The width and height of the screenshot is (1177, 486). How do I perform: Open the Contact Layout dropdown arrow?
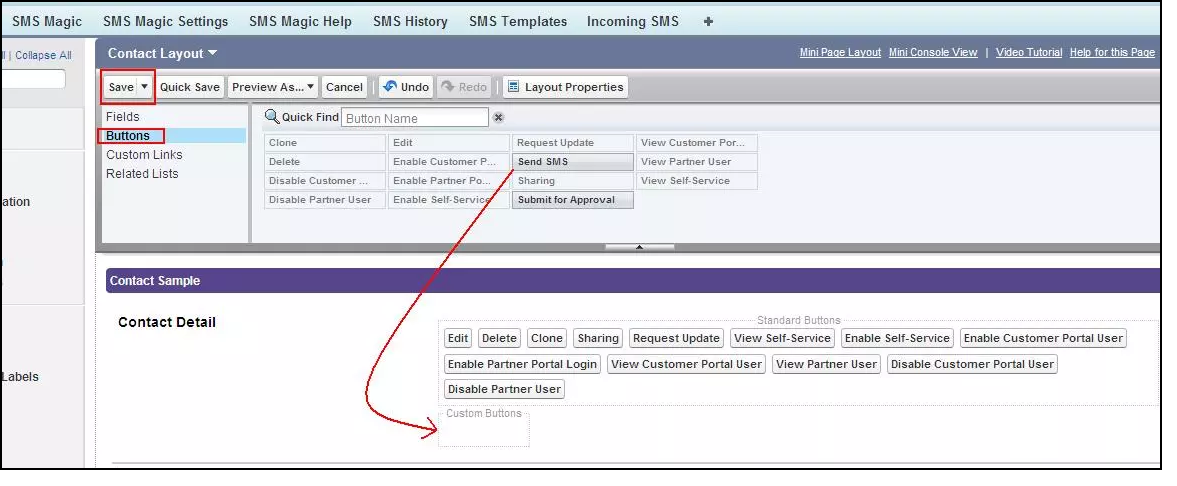(212, 53)
